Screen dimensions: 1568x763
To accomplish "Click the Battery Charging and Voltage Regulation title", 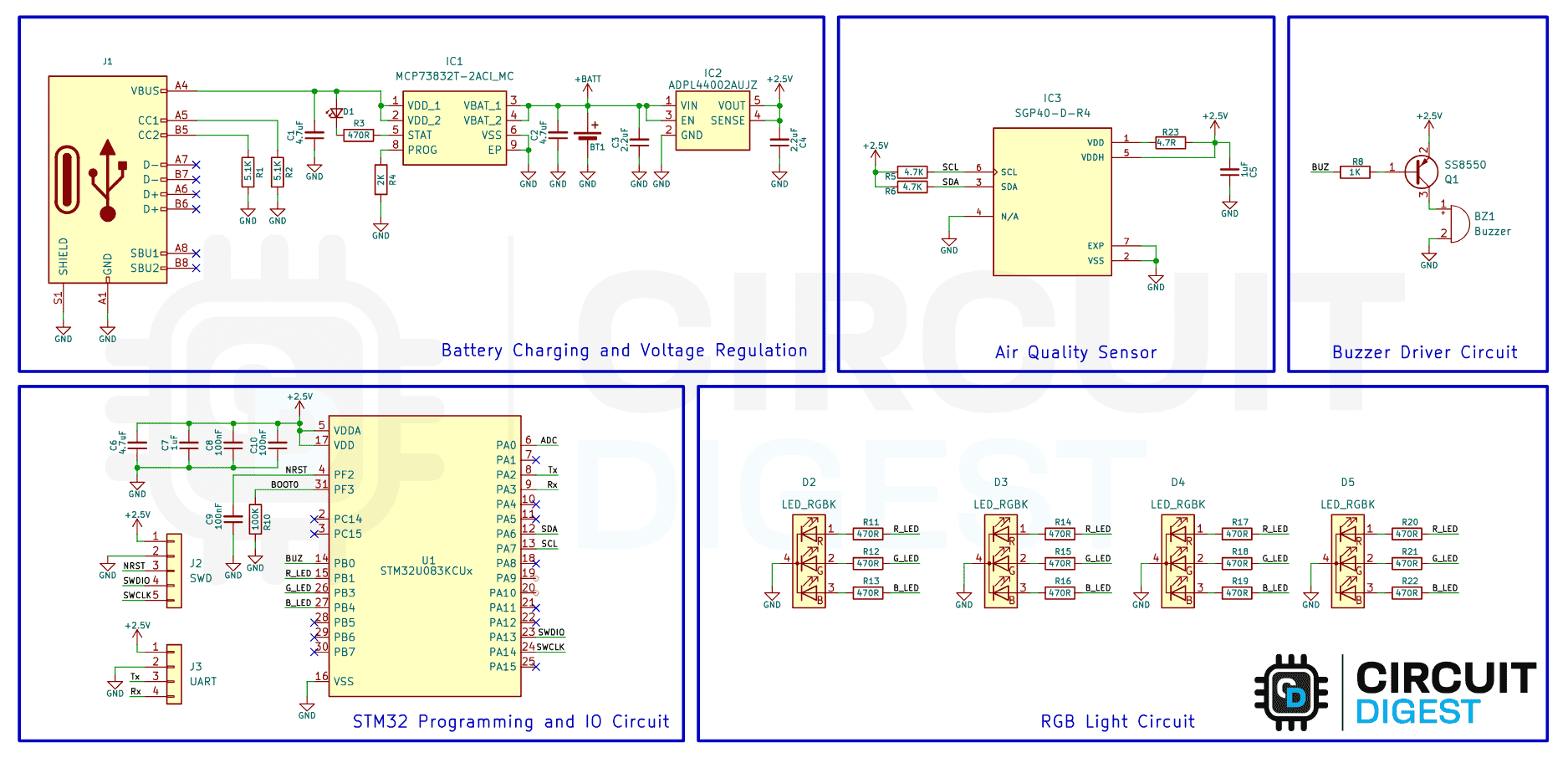I will click(x=624, y=351).
